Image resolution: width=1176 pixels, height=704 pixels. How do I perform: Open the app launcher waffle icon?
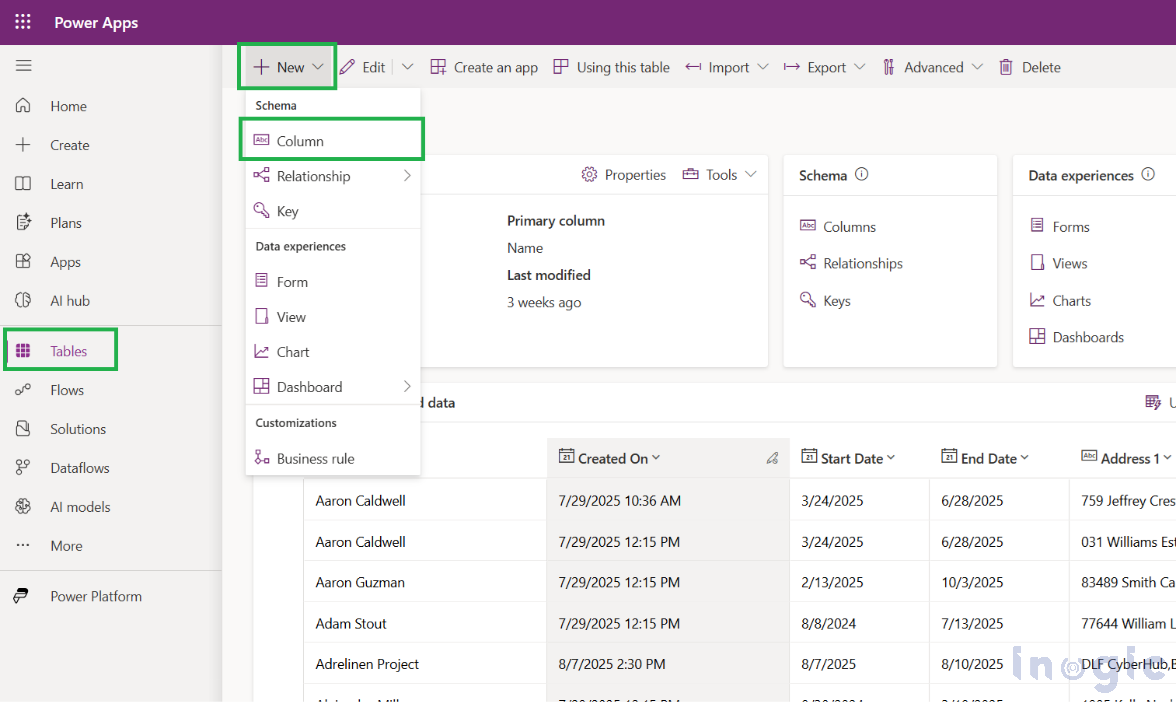tap(23, 22)
